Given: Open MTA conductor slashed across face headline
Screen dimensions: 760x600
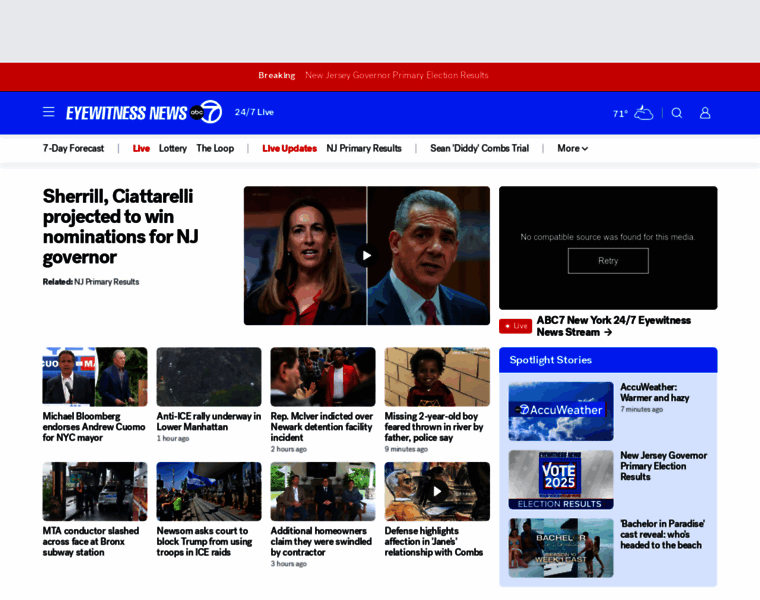Looking at the screenshot, I should point(91,542).
